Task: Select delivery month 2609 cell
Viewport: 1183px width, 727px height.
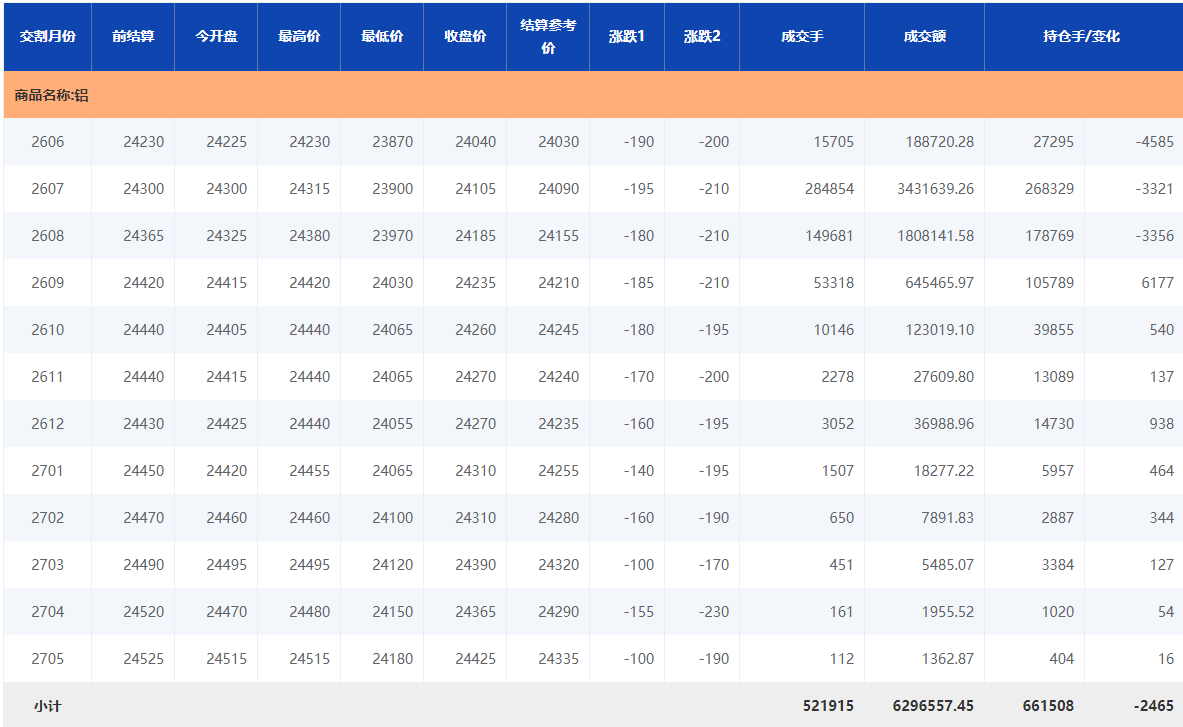Action: pos(48,283)
